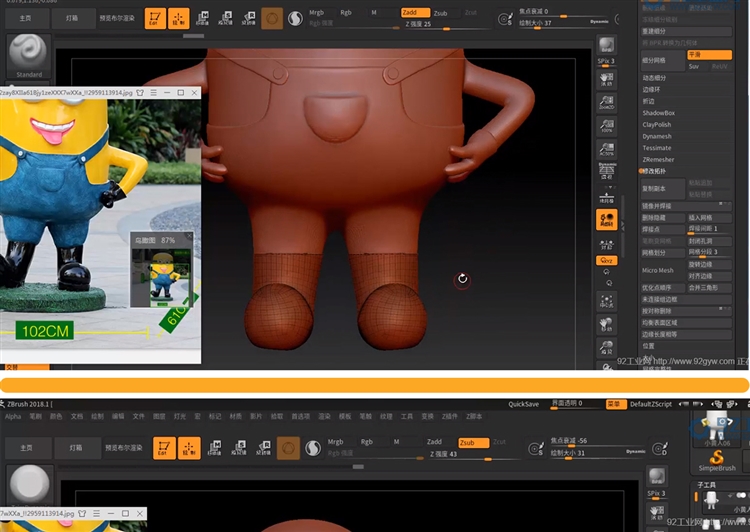
Task: Click BPR sphere above SPix 3 in lower window
Action: (x=657, y=476)
